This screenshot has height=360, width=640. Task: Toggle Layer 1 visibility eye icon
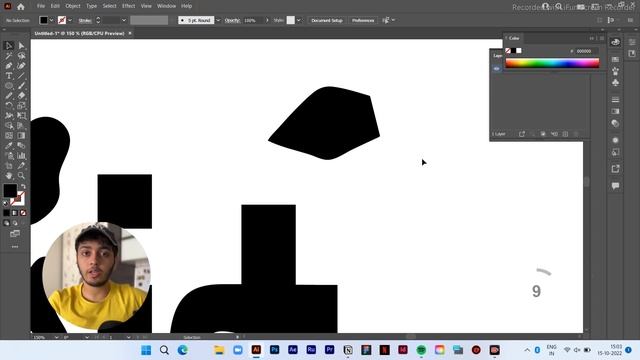click(x=496, y=69)
